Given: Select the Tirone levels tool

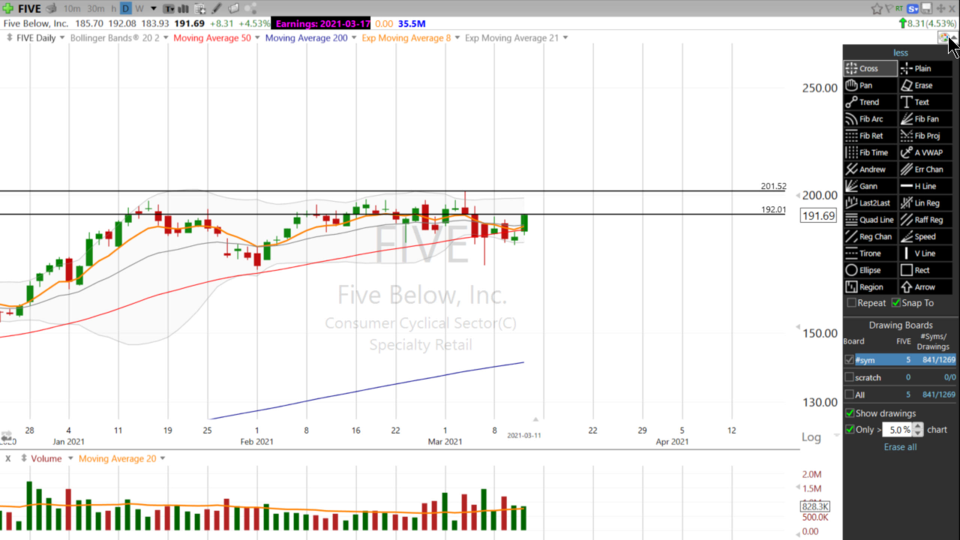Looking at the screenshot, I should [870, 253].
